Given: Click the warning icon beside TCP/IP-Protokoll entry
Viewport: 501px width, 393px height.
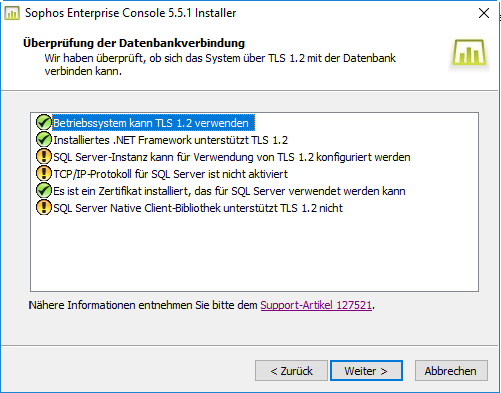Looking at the screenshot, I should click(x=43, y=173).
